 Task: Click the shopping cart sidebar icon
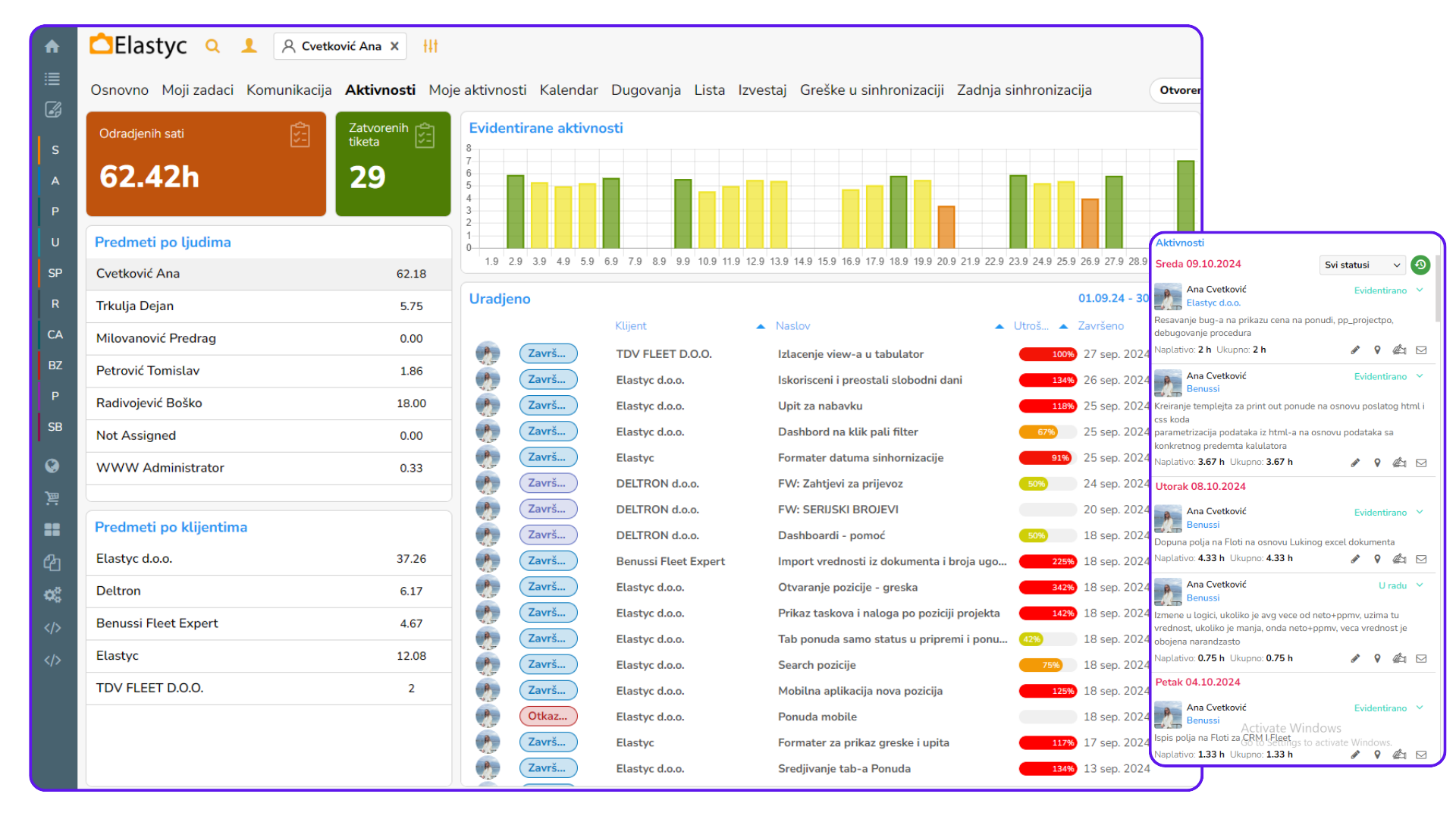point(52,498)
